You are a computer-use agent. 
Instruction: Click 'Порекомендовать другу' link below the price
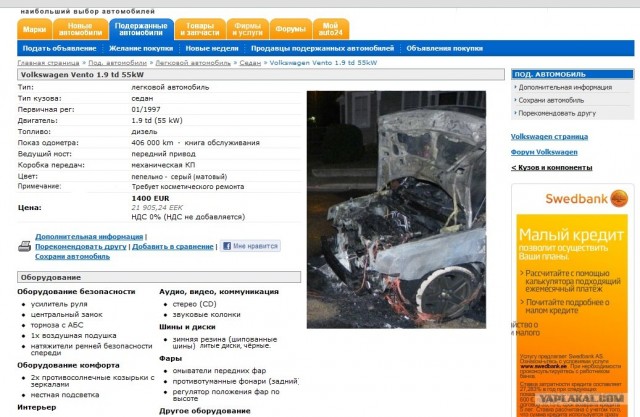pos(81,246)
